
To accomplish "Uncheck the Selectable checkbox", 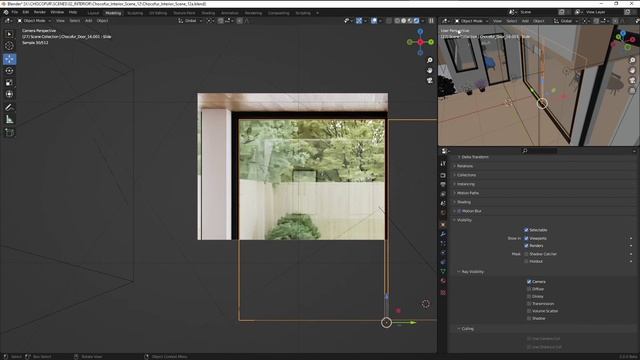I will pyautogui.click(x=526, y=230).
